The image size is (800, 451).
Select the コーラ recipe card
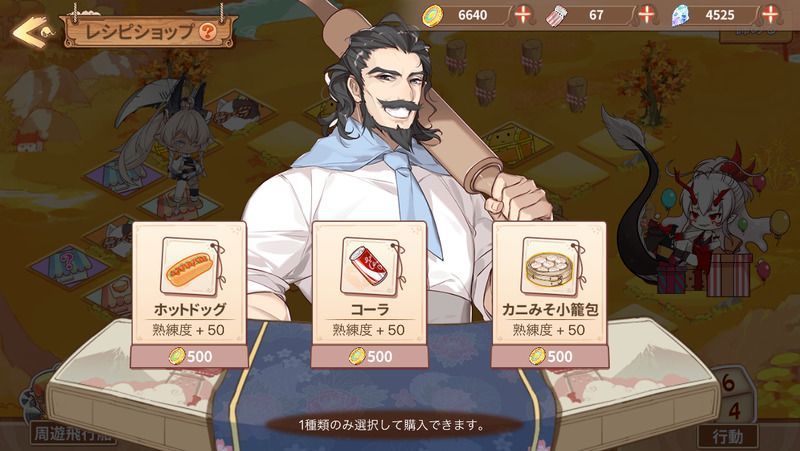pyautogui.click(x=369, y=294)
